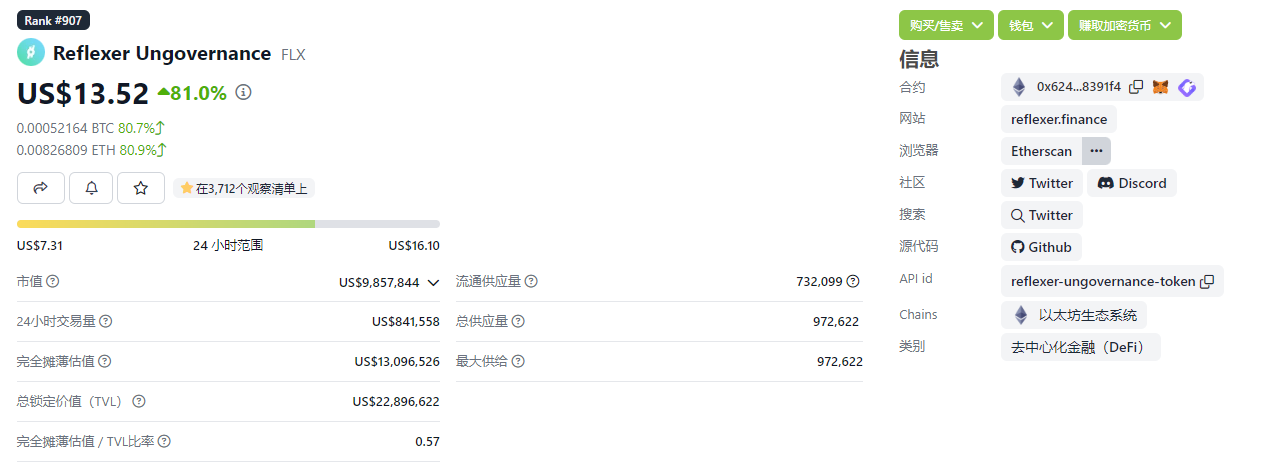
Task: Copy the reflexer-ungovernance-token API id
Action: coord(1207,281)
